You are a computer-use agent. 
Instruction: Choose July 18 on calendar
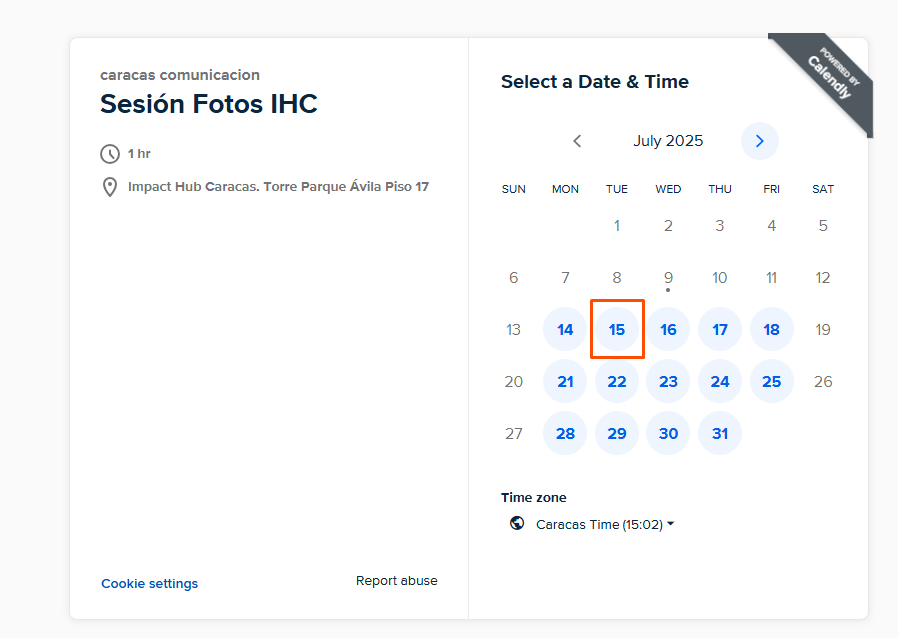771,329
